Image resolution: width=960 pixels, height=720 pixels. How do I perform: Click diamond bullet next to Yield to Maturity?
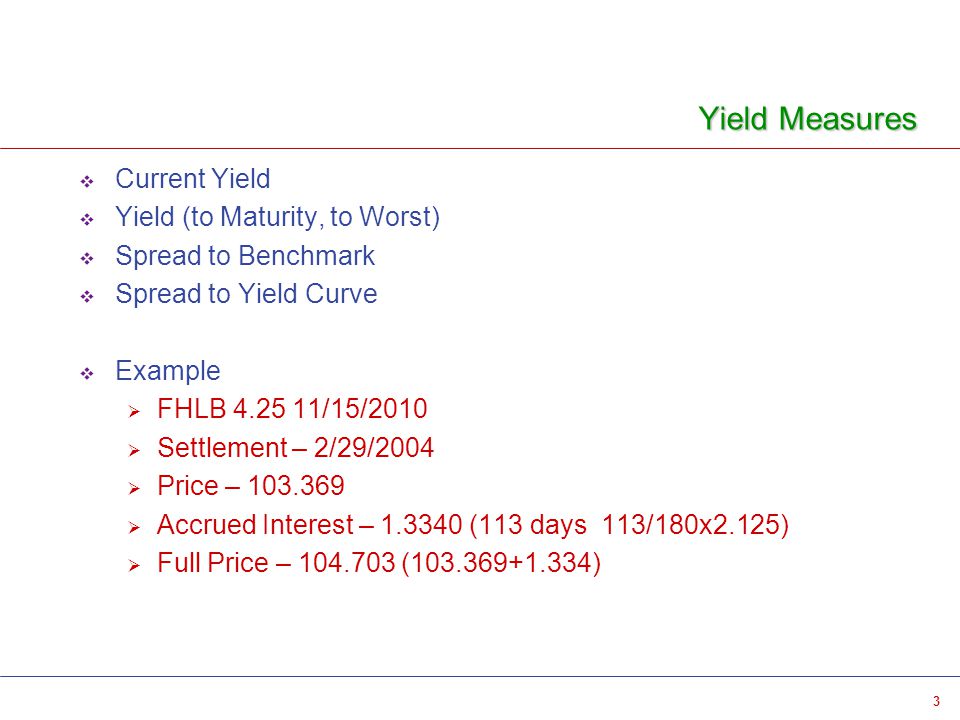(x=87, y=220)
